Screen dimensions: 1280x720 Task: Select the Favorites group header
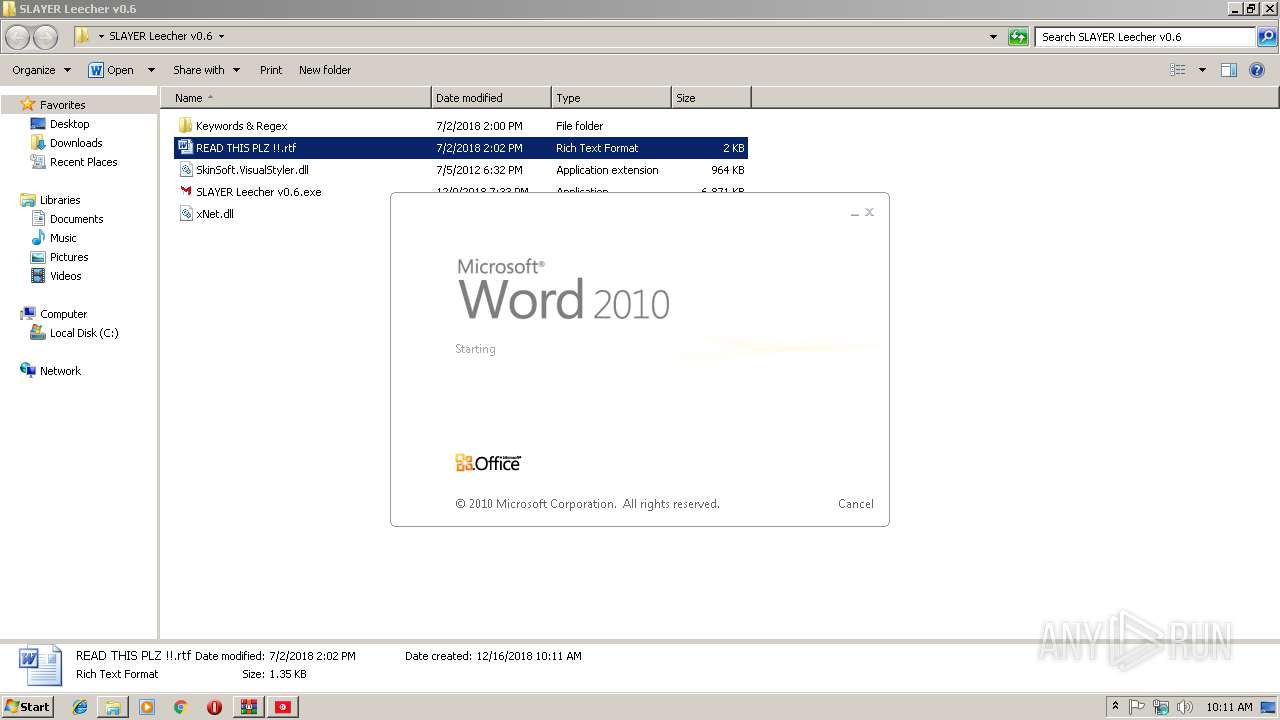tap(62, 105)
